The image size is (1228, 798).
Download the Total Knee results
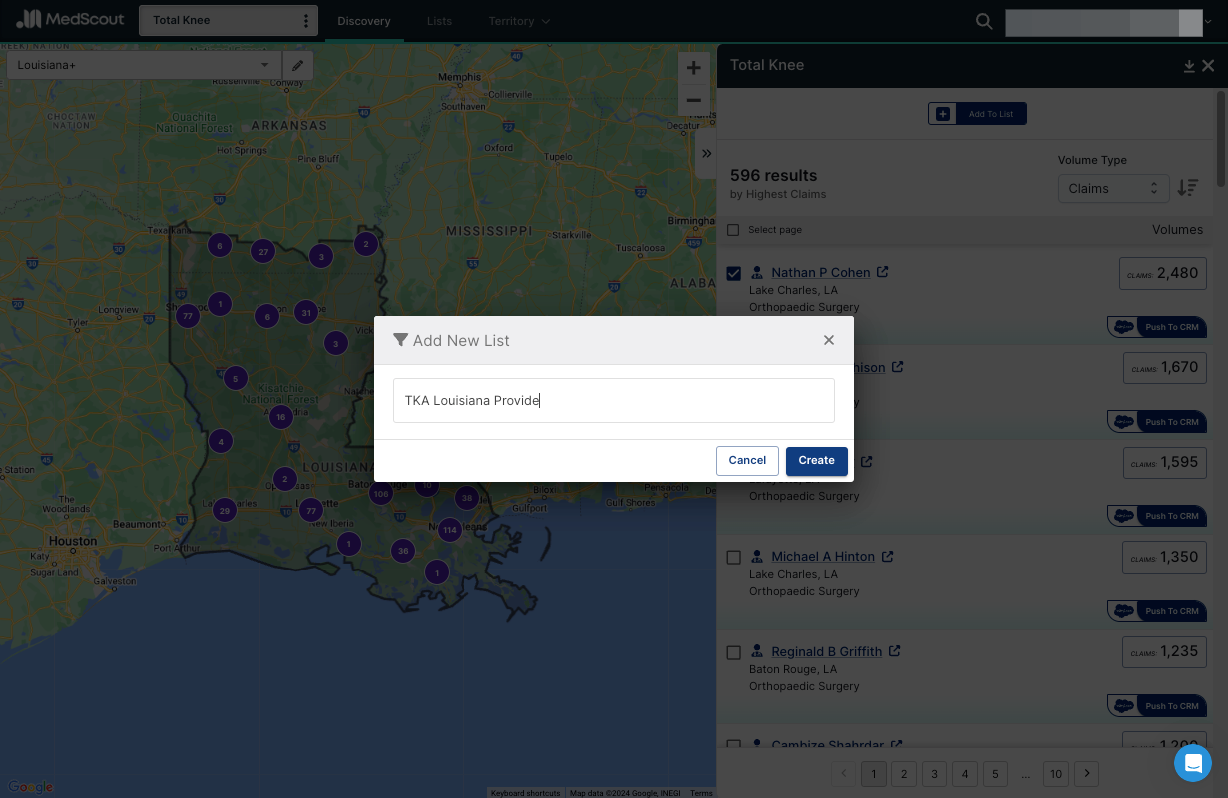click(1189, 66)
